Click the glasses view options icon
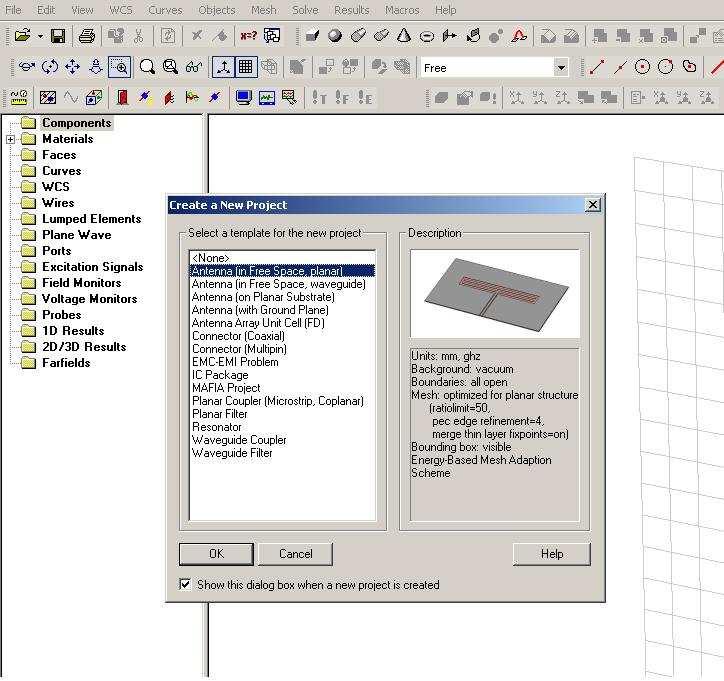Viewport: 724px width, 681px height. [194, 68]
